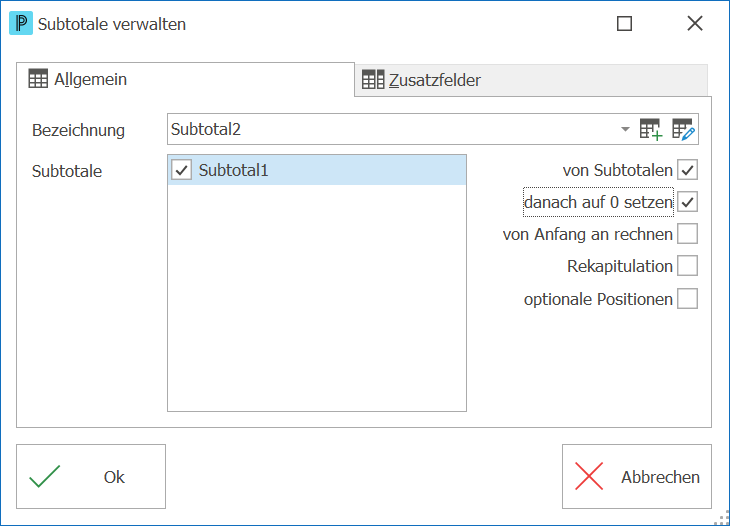Click the Bezeichnung label
Viewport: 730px width, 526px height.
[x=78, y=130]
